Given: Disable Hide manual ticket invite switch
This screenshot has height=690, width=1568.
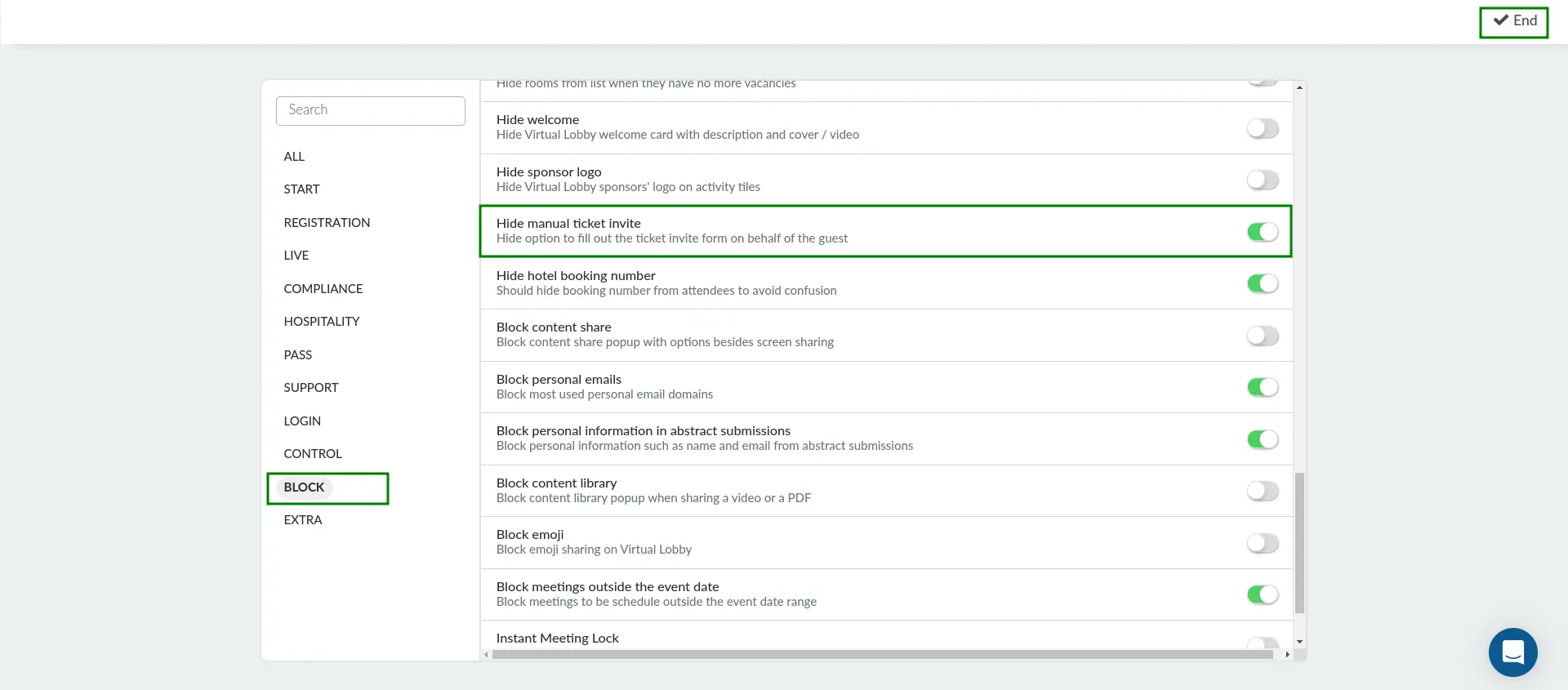Looking at the screenshot, I should (x=1263, y=232).
